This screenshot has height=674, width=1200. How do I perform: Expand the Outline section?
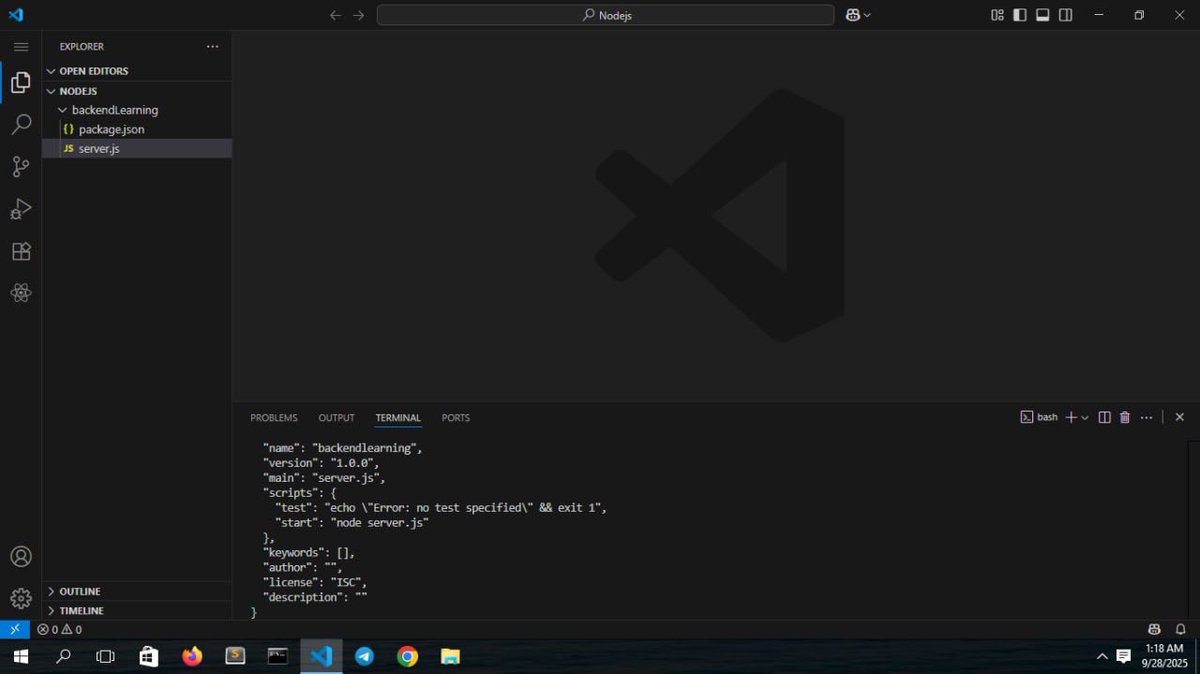coord(137,591)
